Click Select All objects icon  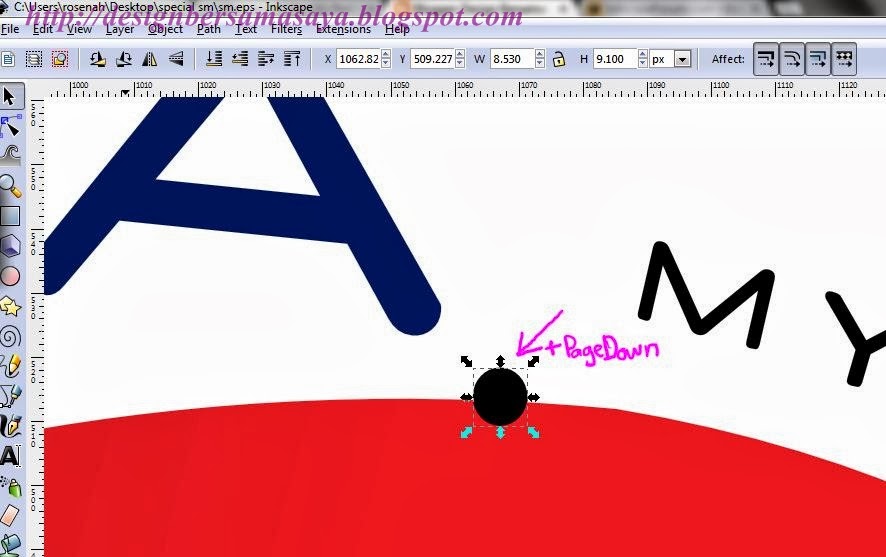(8, 59)
